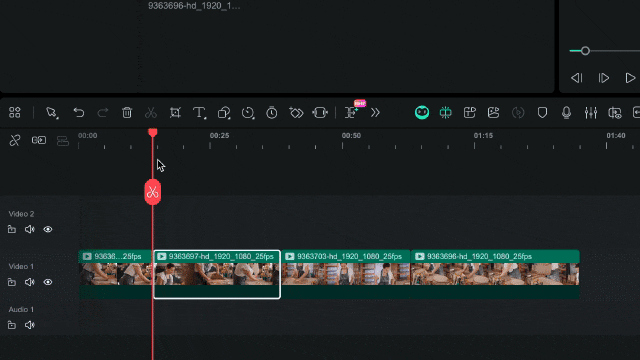Toggle the link/unlink clips icon
The width and height of the screenshot is (640, 360).
[x=15, y=140]
